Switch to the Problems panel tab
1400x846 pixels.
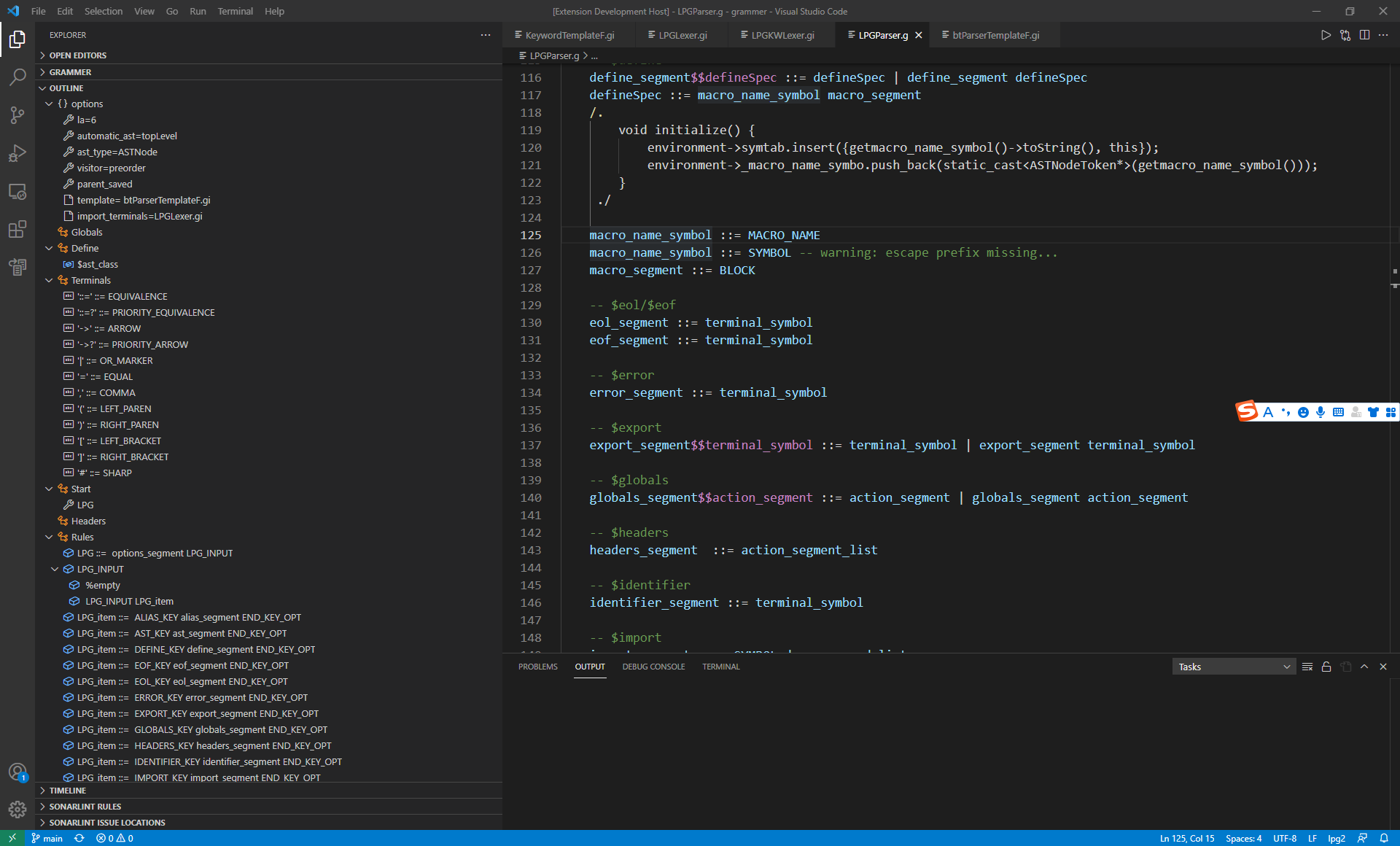click(x=537, y=667)
